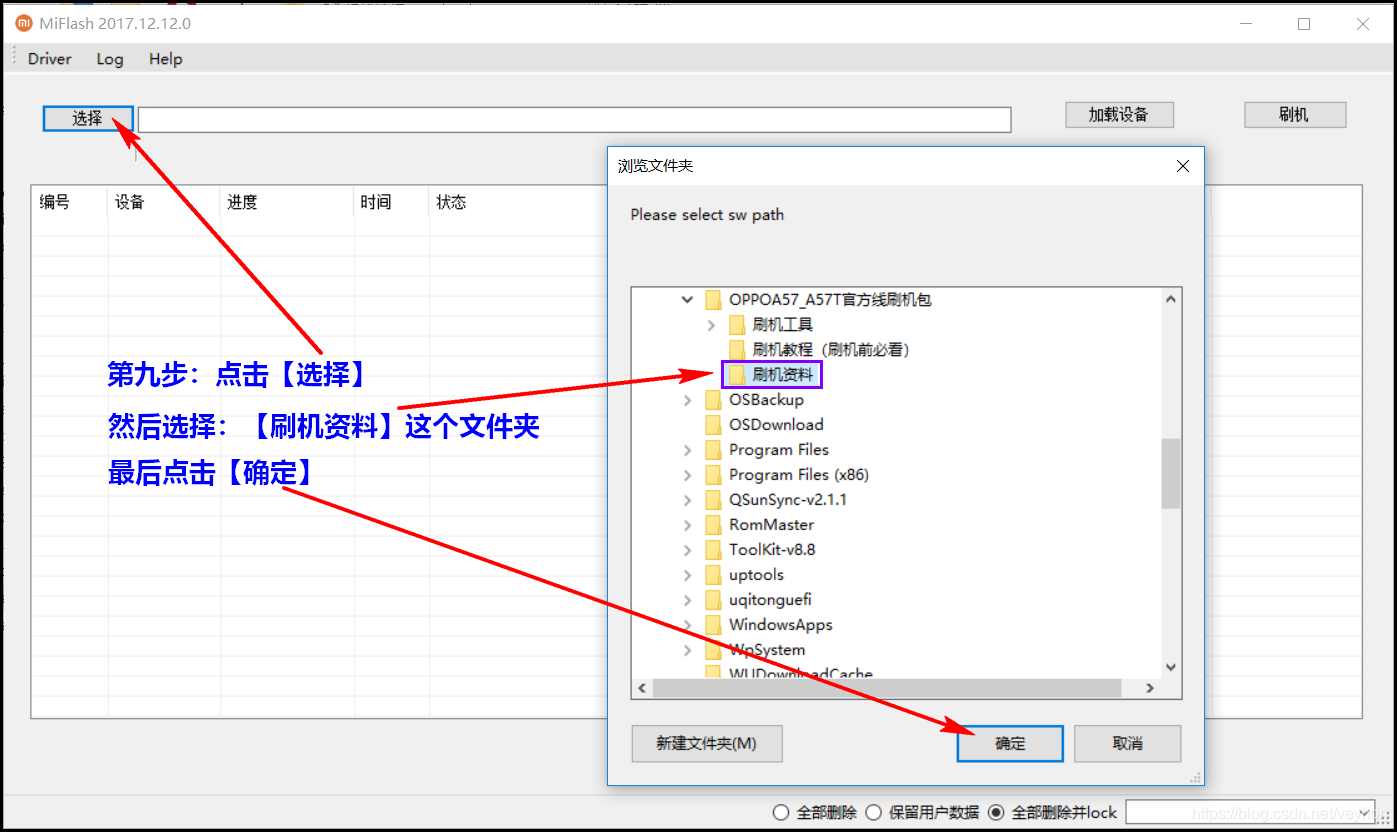
Task: Expand the uptools folder
Action: [x=687, y=575]
